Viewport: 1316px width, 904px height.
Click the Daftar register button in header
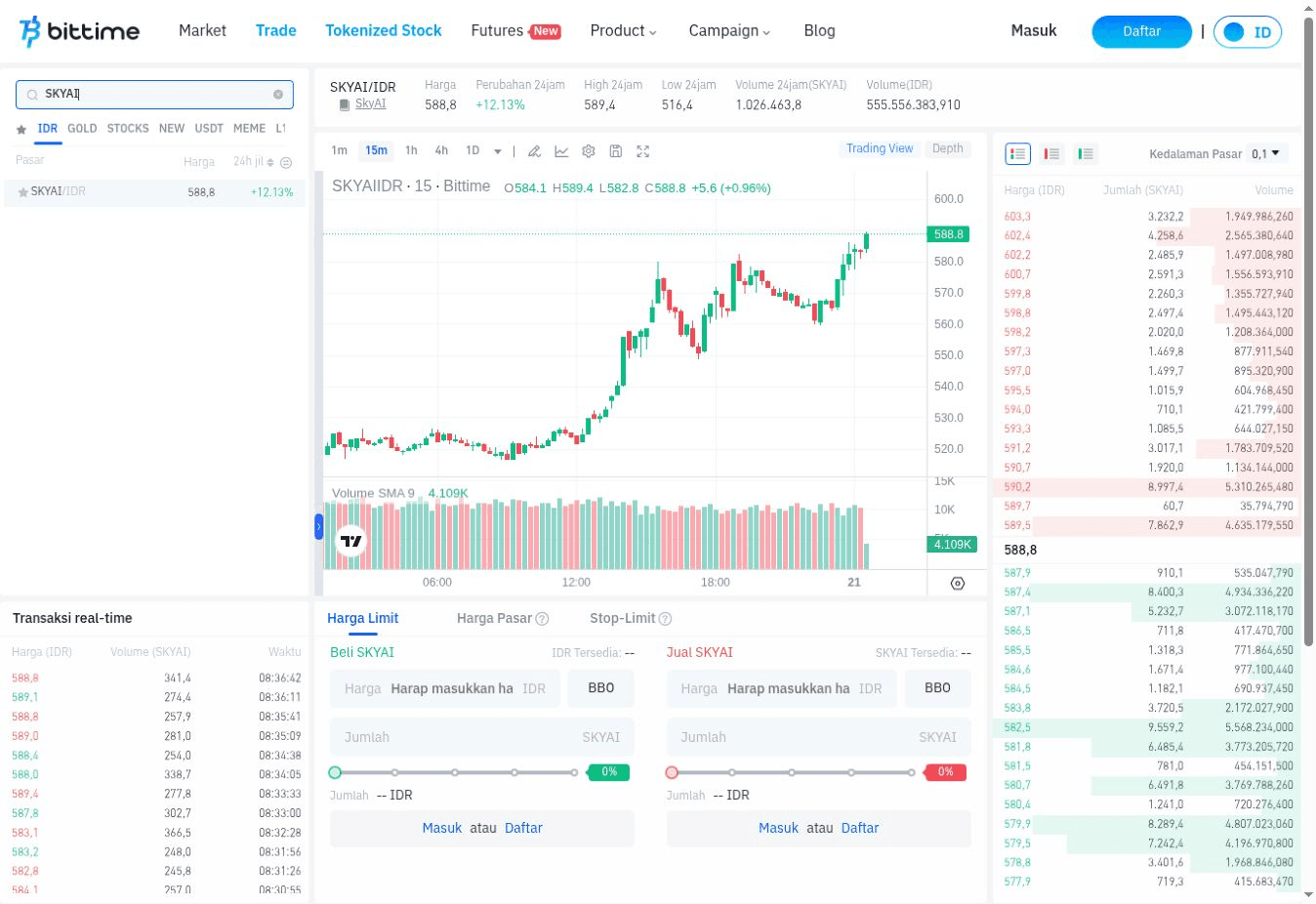click(x=1141, y=32)
